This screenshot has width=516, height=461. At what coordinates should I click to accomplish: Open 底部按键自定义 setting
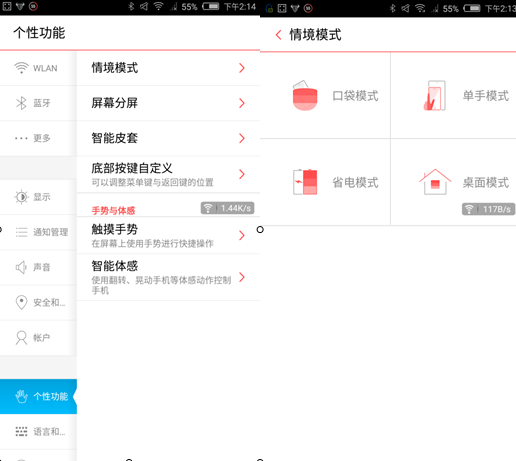click(x=168, y=174)
